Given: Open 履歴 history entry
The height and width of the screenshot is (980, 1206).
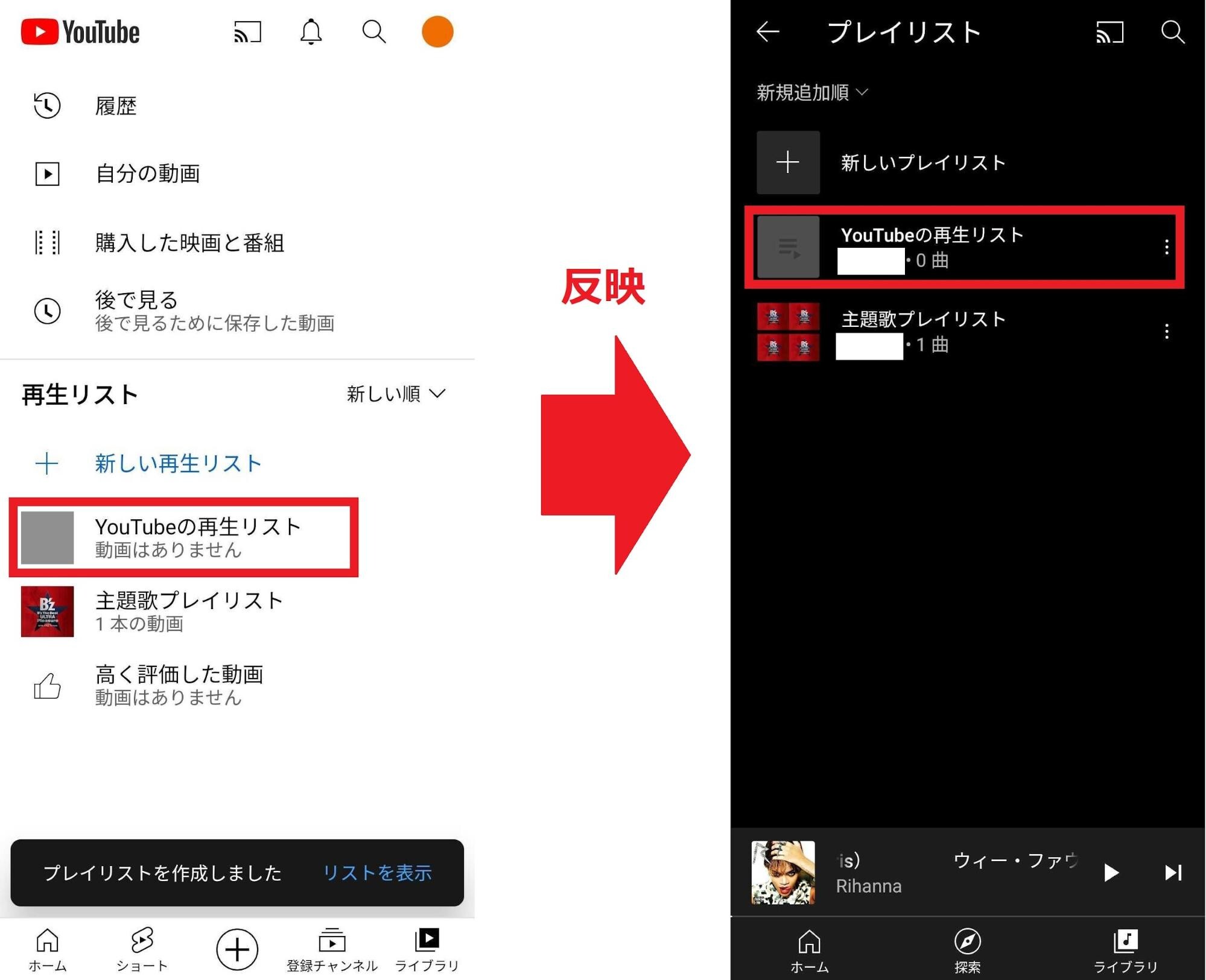Looking at the screenshot, I should [x=237, y=106].
